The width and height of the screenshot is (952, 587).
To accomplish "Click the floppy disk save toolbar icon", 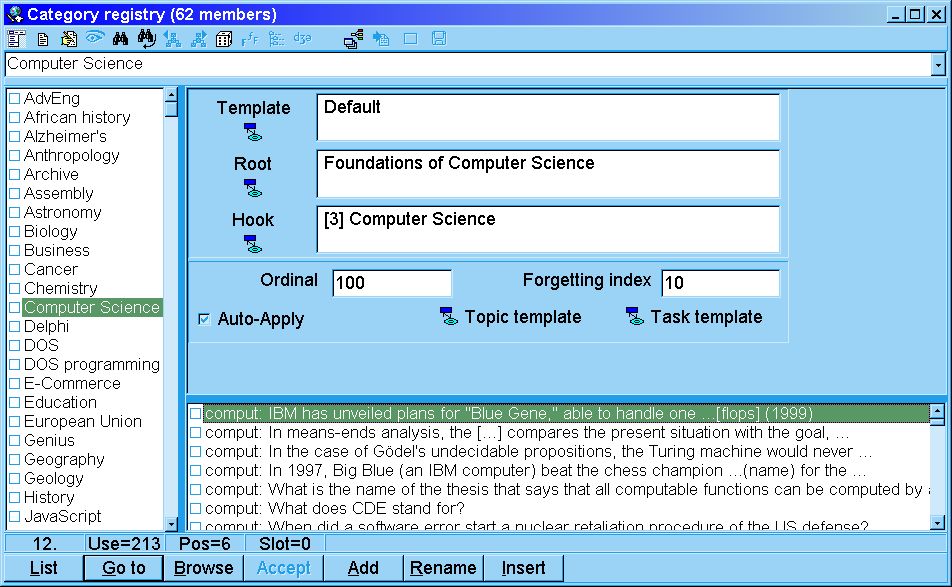I will point(439,39).
